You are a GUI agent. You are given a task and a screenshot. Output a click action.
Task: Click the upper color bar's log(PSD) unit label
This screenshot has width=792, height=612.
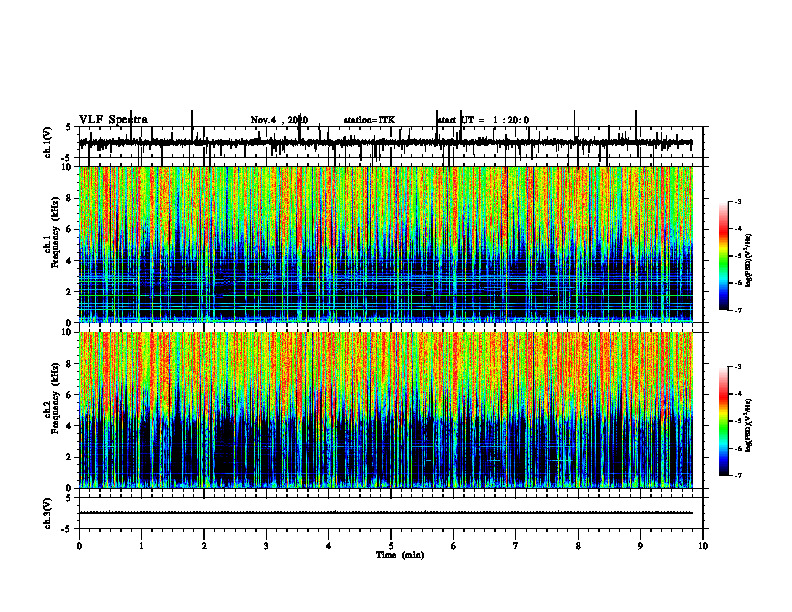749,261
